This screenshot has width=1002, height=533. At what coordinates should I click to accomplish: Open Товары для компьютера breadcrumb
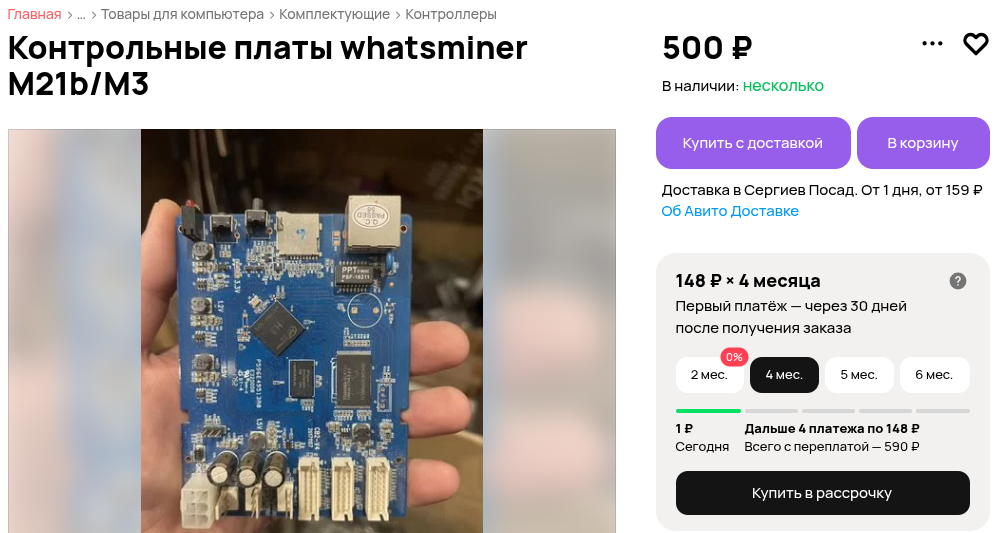[182, 14]
